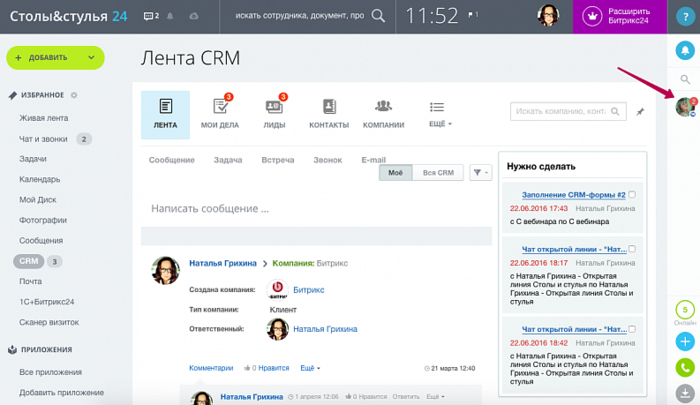Click the Нравится link under post

coord(273,368)
